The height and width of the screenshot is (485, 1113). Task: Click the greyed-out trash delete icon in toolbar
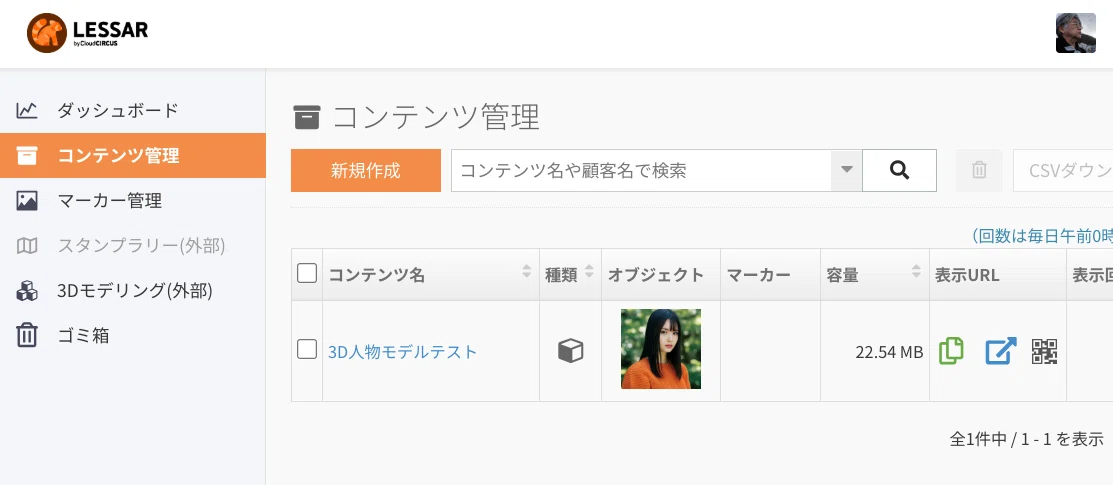[980, 170]
